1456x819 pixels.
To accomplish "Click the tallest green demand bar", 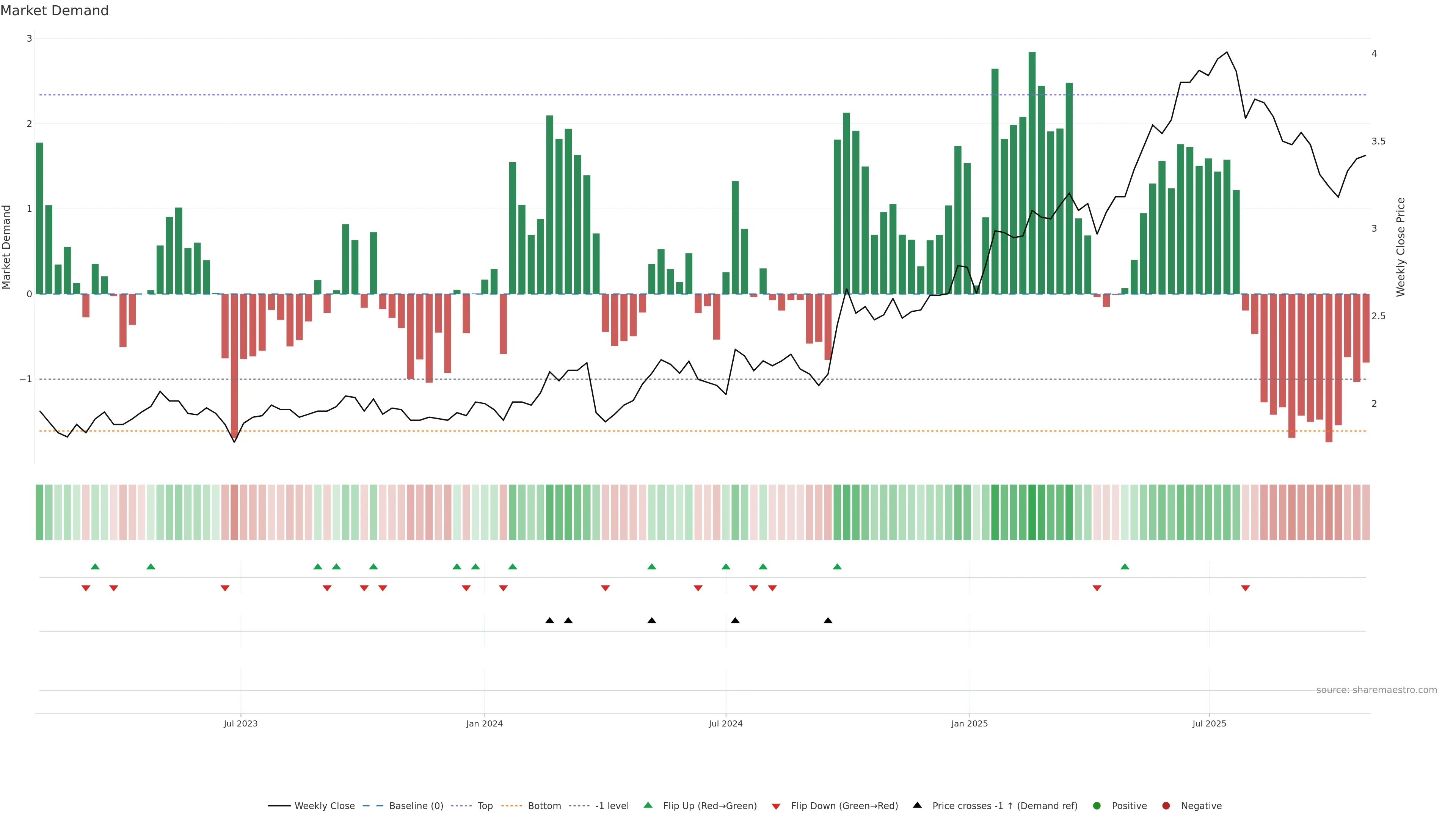I will (x=1032, y=169).
